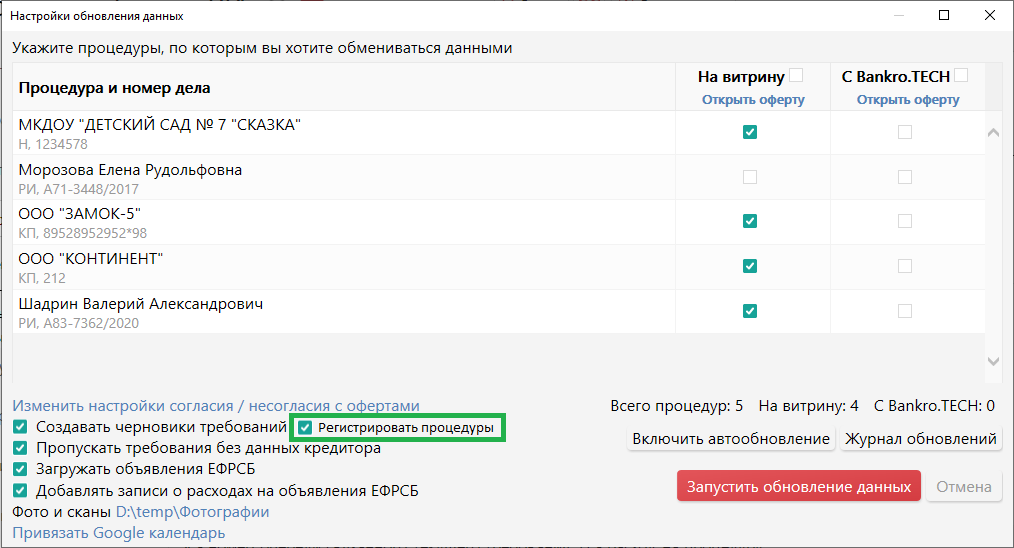Screen dimensions: 1014x548
Task: Click 'Привязать Google календарь' link
Action: (x=118, y=533)
